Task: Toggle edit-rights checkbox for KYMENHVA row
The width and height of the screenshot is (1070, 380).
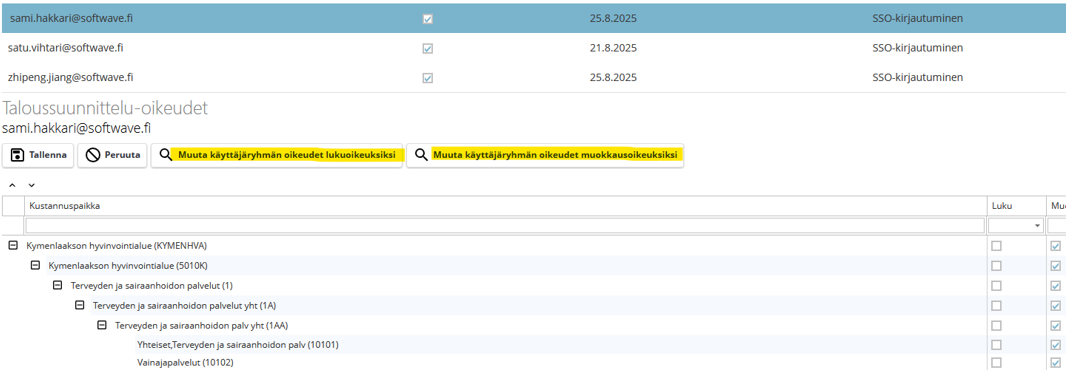Action: coord(1056,246)
